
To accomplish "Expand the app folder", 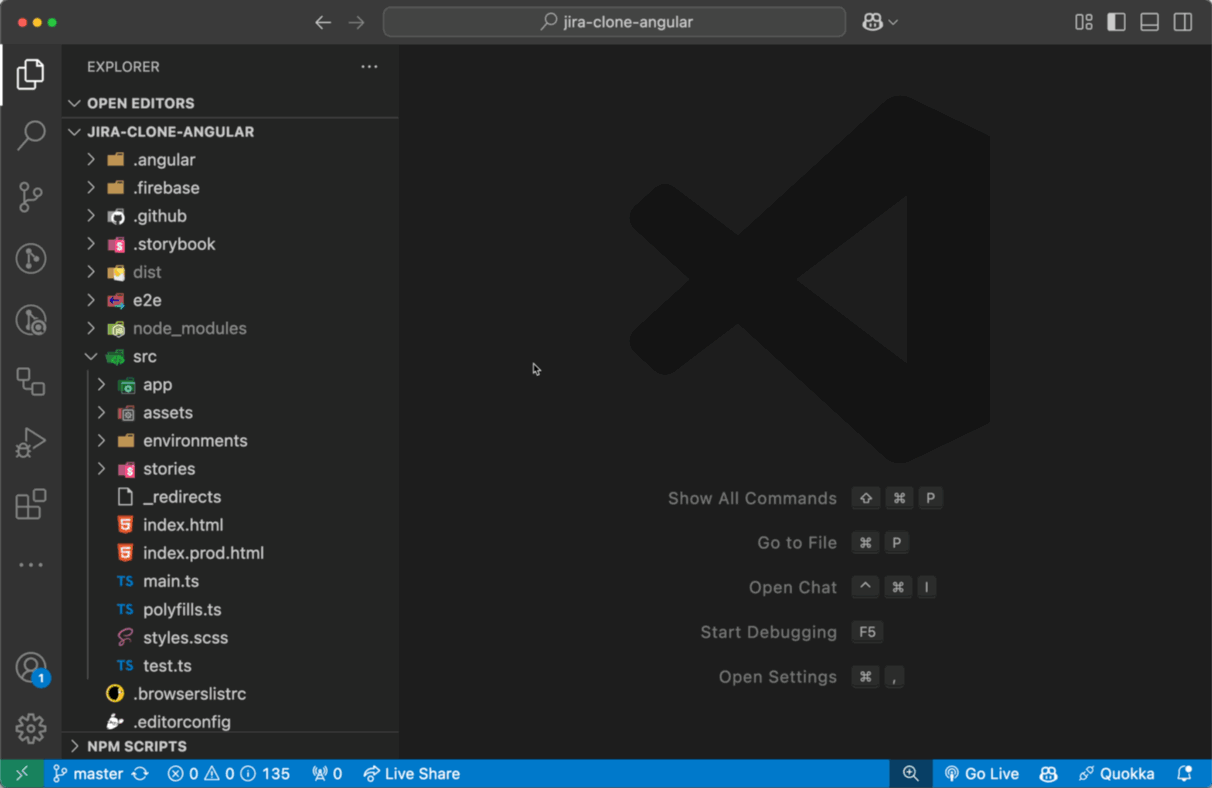I will click(x=230, y=385).
